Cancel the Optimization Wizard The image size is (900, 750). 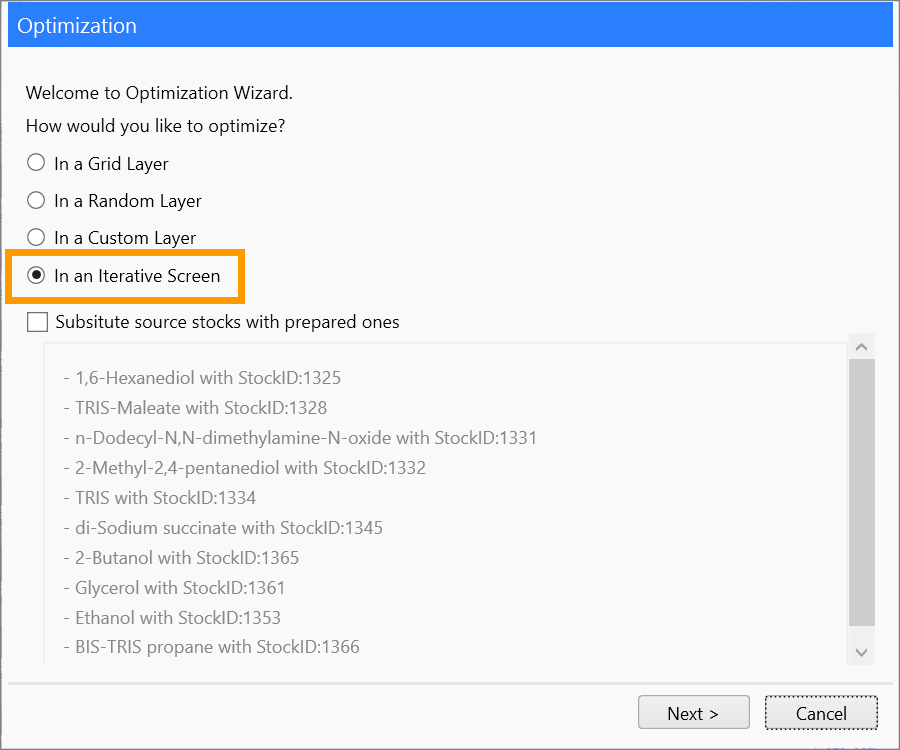pos(821,713)
